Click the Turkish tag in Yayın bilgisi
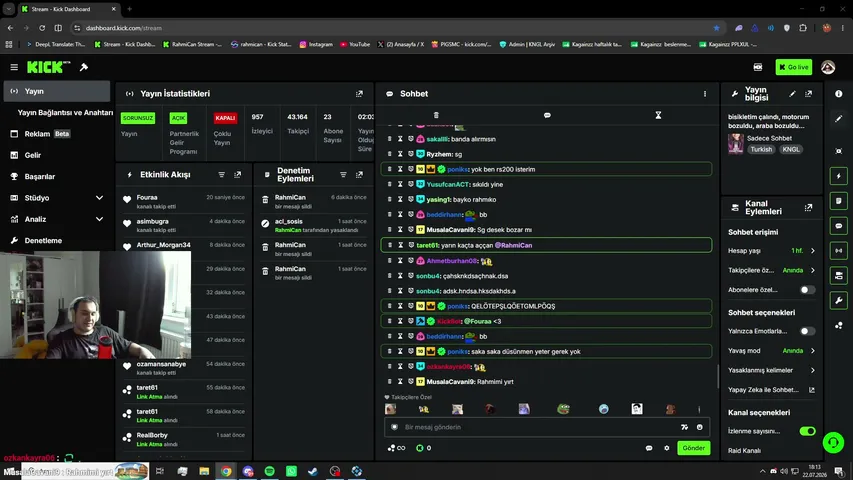 coord(761,150)
